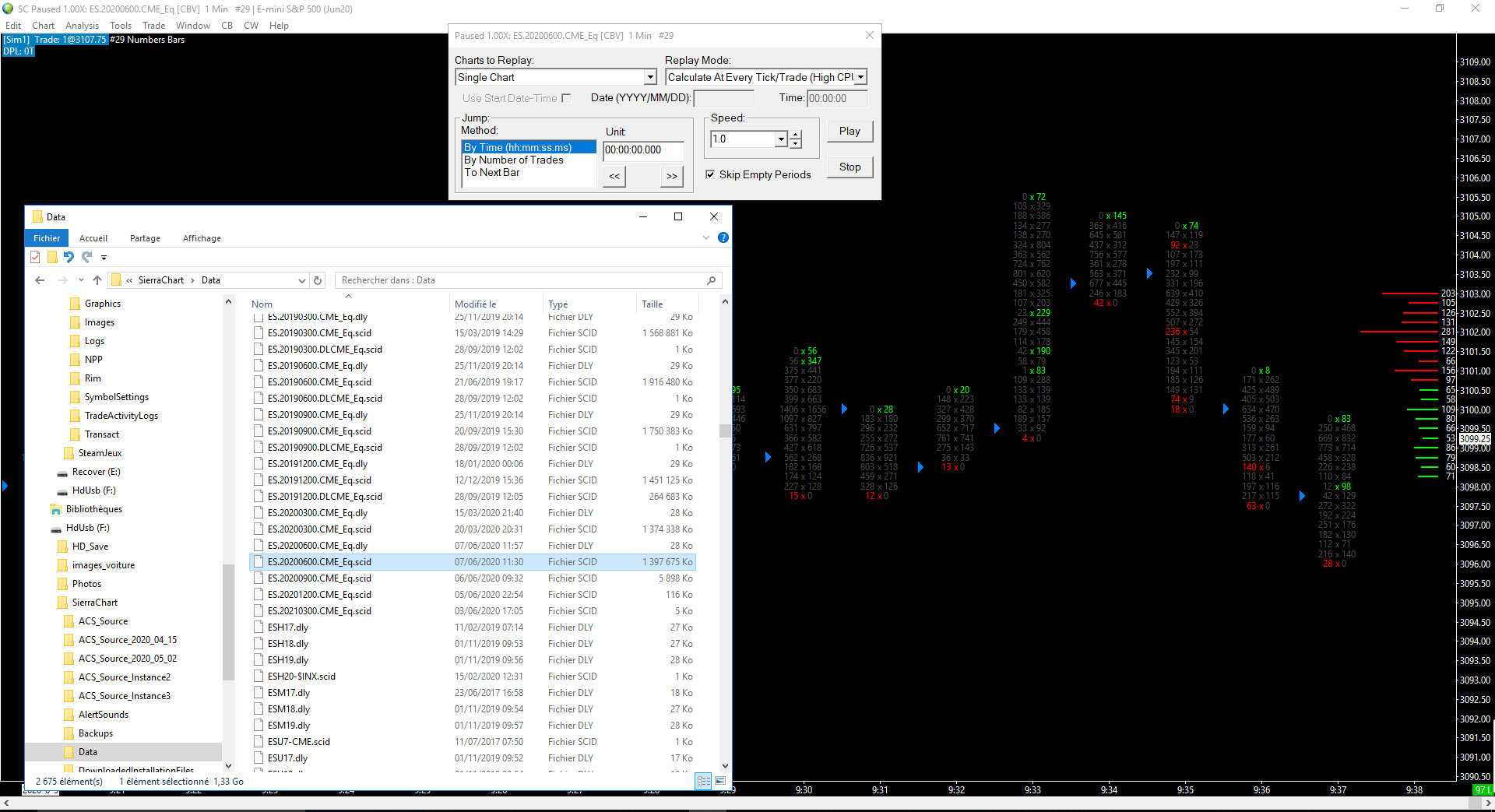Screen dimensions: 1495x812
Task: Click the Backups folder icon in the tree
Action: coord(69,733)
